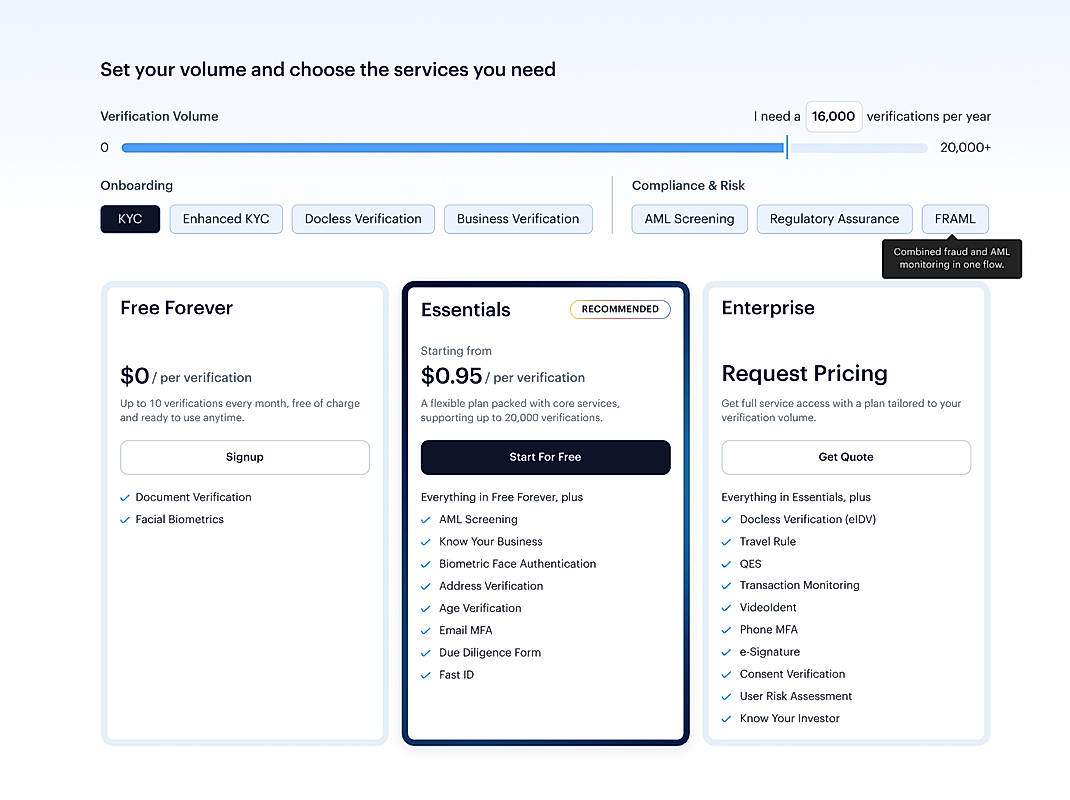This screenshot has height=800, width=1070.
Task: Click checkmark beside e-Signature
Action: pos(726,653)
